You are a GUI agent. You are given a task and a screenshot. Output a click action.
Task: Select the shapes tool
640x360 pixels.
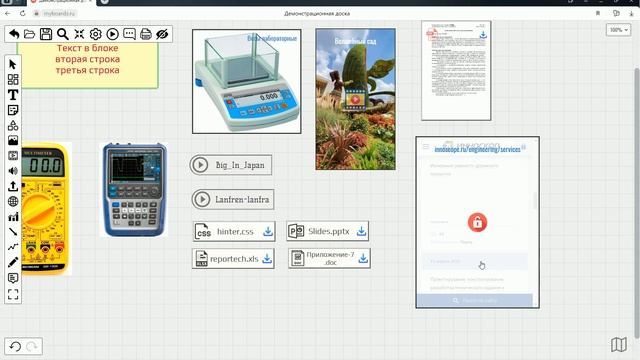click(x=13, y=125)
